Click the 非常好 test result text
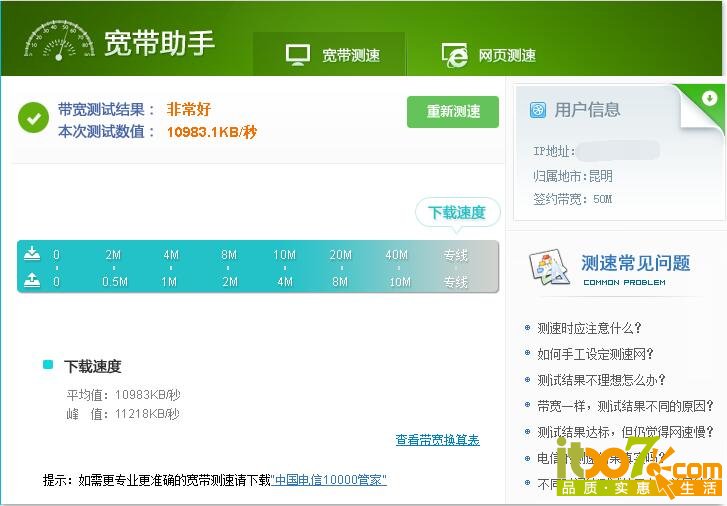Image resolution: width=727 pixels, height=506 pixels. (189, 109)
